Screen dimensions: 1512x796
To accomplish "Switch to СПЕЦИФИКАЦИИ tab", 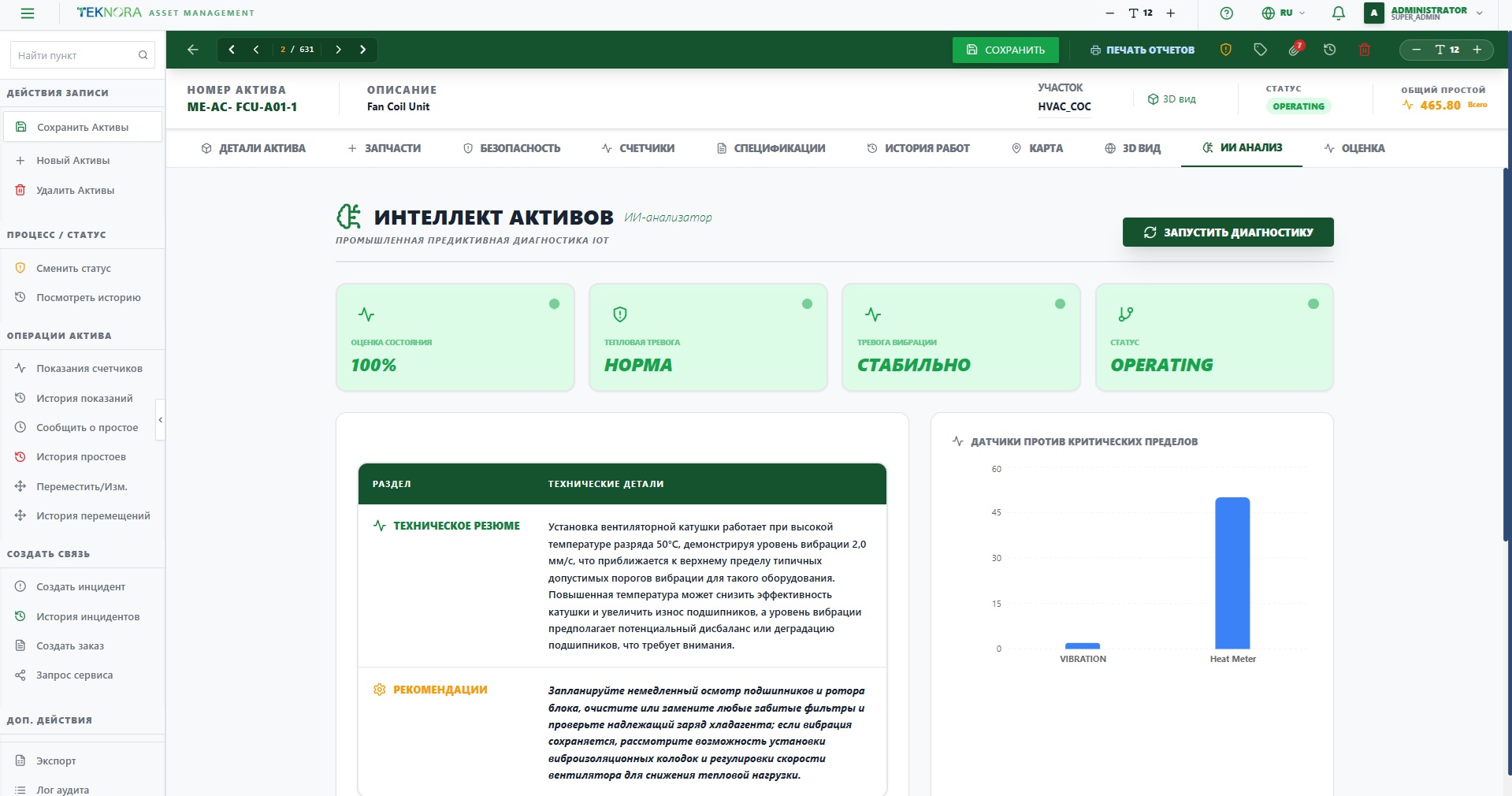I will 771,148.
